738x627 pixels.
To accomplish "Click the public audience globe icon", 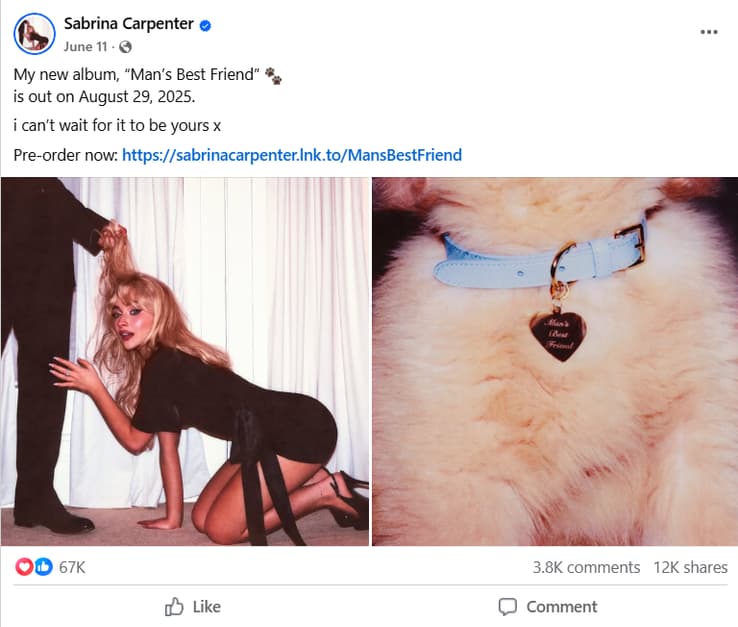I will pyautogui.click(x=125, y=47).
